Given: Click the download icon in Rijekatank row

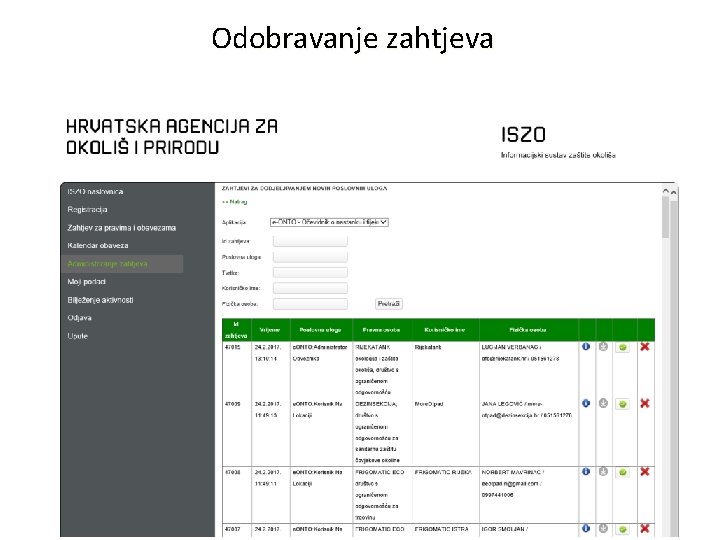Looking at the screenshot, I should pyautogui.click(x=603, y=347).
